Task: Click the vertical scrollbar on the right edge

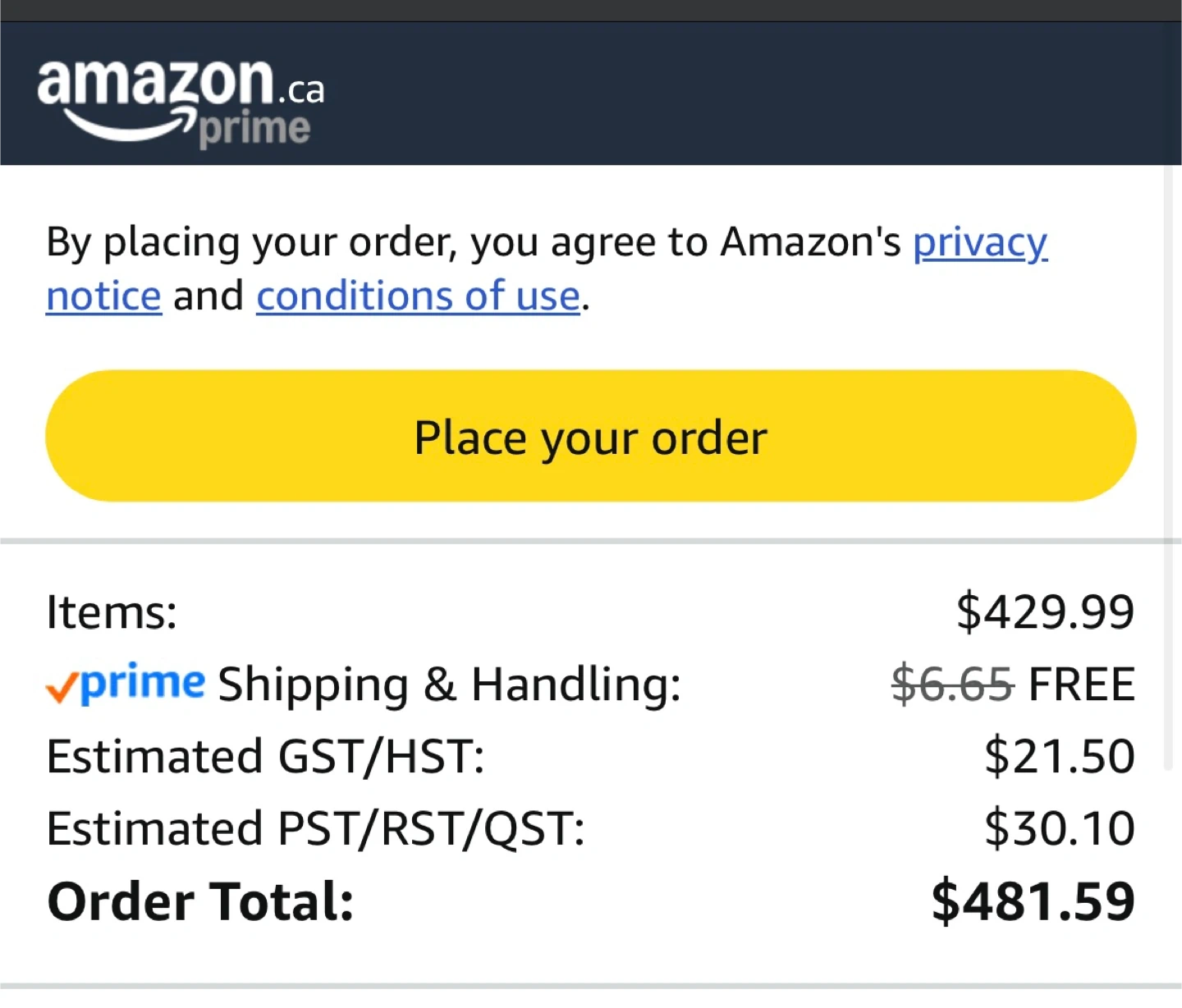Action: pyautogui.click(x=1169, y=468)
